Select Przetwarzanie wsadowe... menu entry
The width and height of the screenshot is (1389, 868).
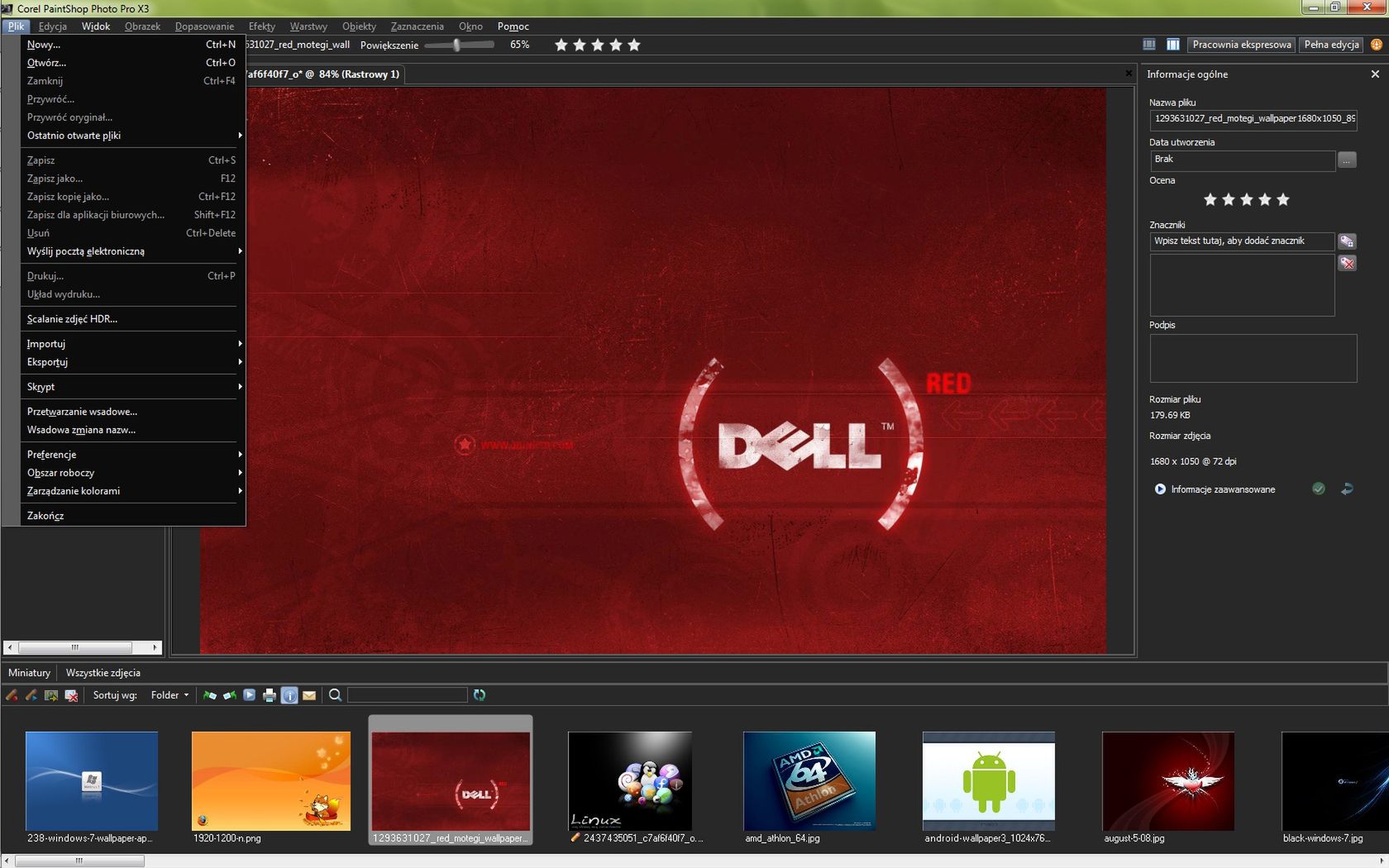pos(132,412)
